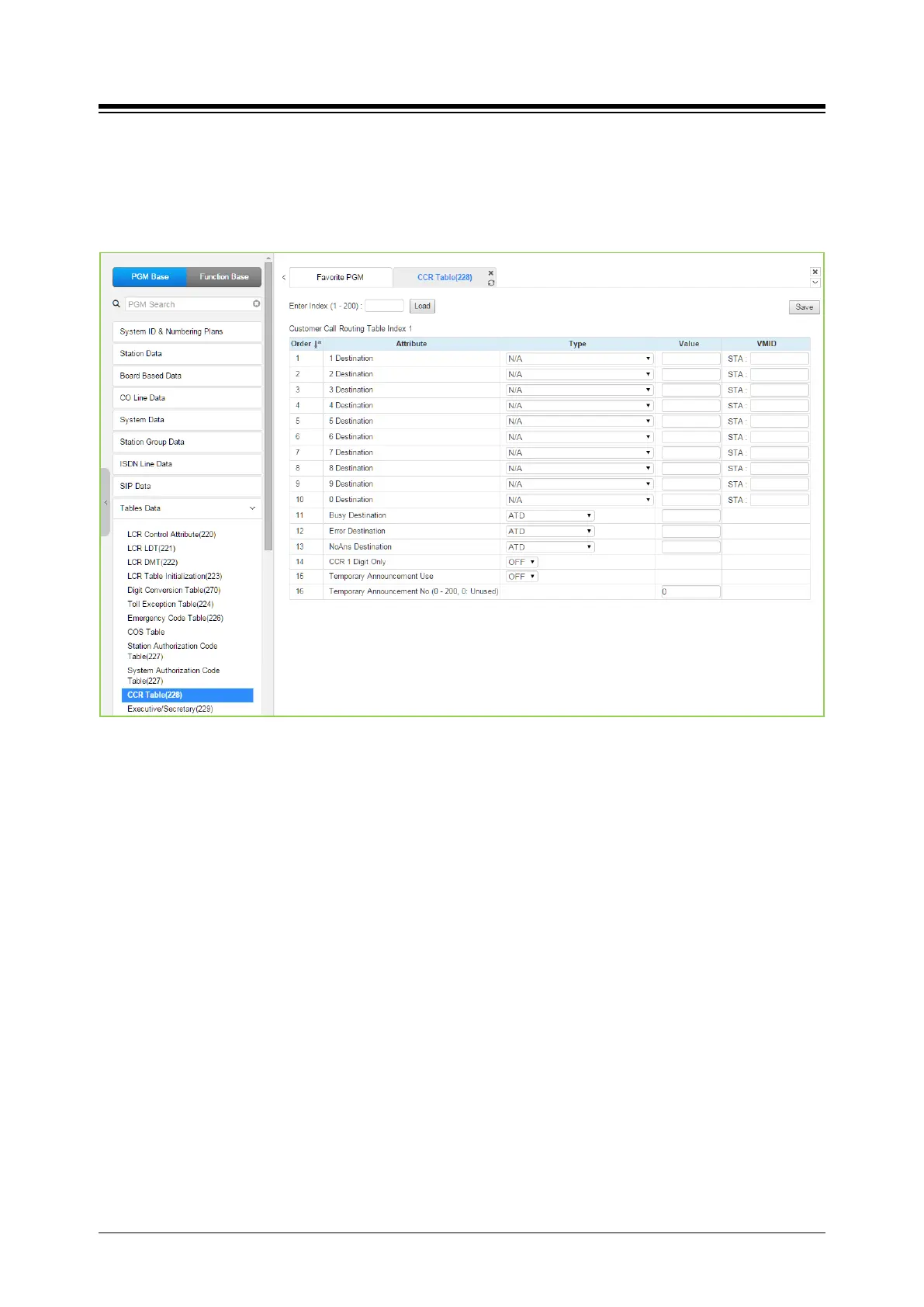This screenshot has width=924, height=1307.
Task: Clear the PGM Search field icon
Action: (x=256, y=304)
